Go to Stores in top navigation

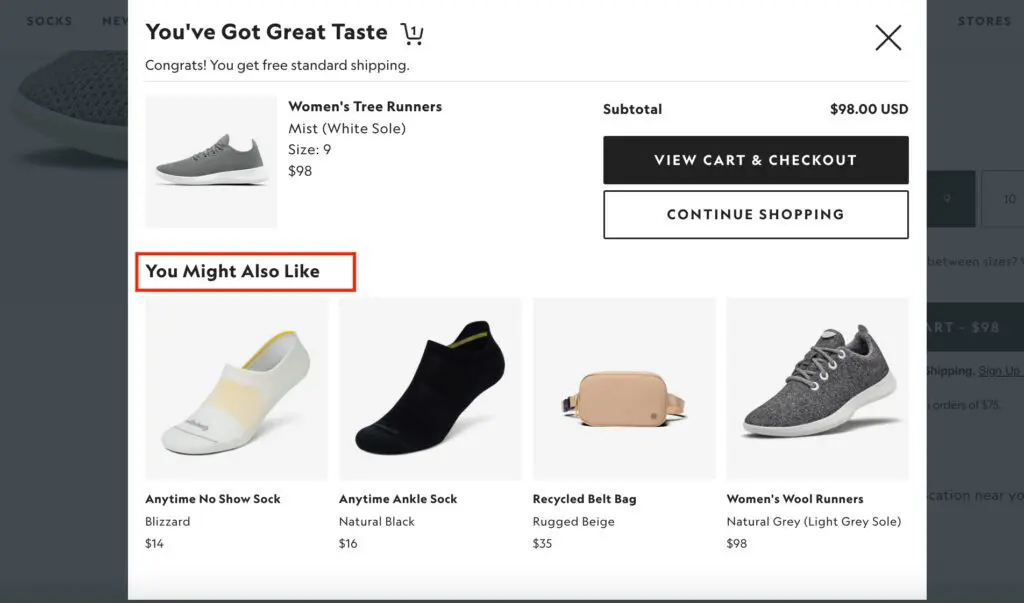[984, 21]
